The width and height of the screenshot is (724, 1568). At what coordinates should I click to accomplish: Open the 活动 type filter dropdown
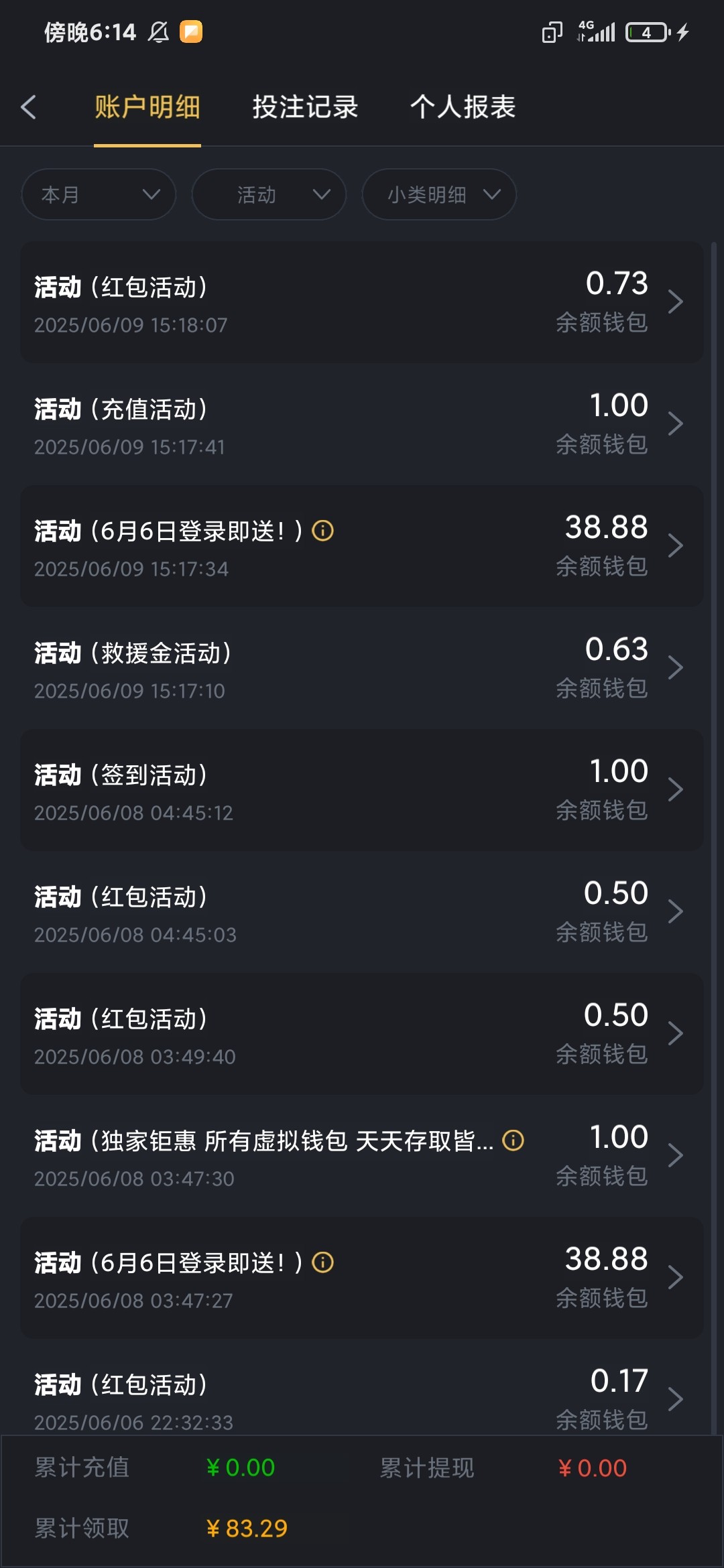(x=269, y=194)
